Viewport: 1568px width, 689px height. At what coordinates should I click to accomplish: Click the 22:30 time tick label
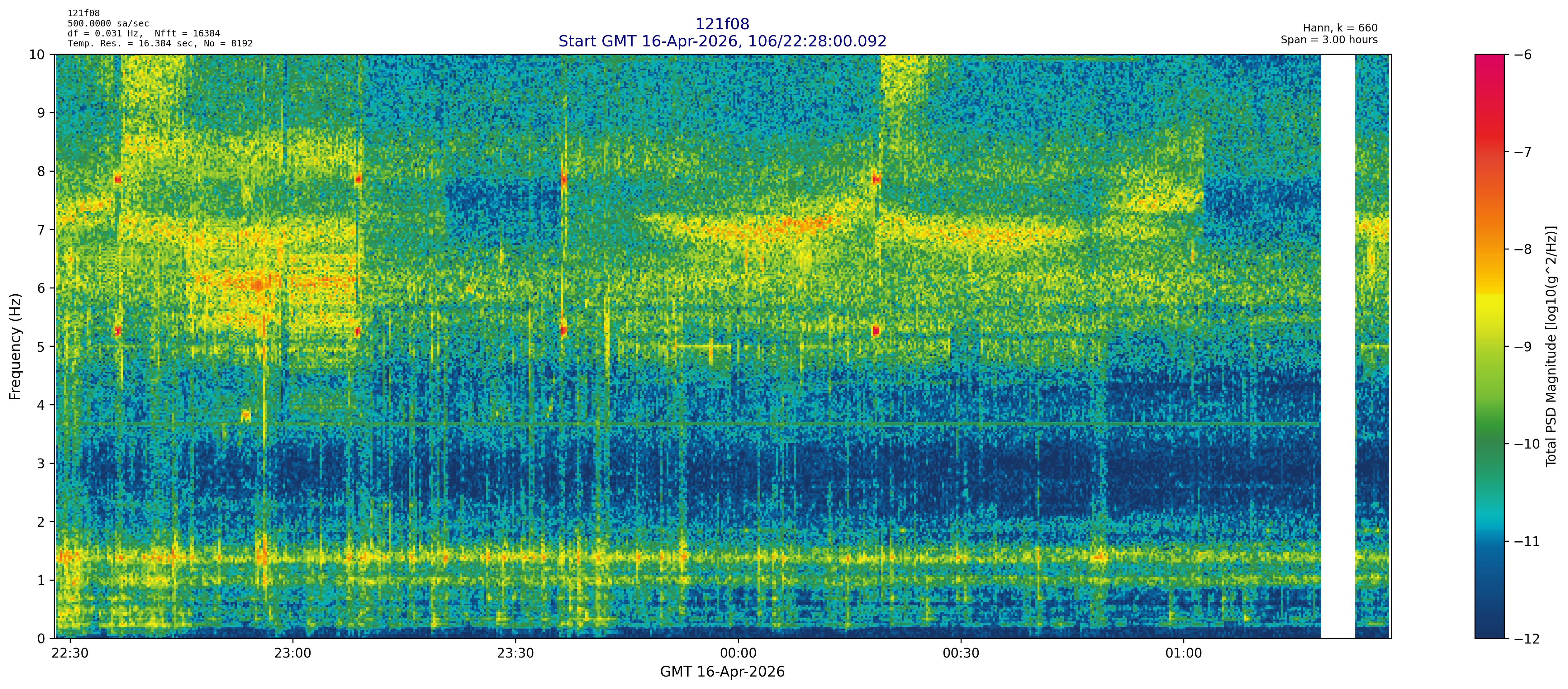71,654
